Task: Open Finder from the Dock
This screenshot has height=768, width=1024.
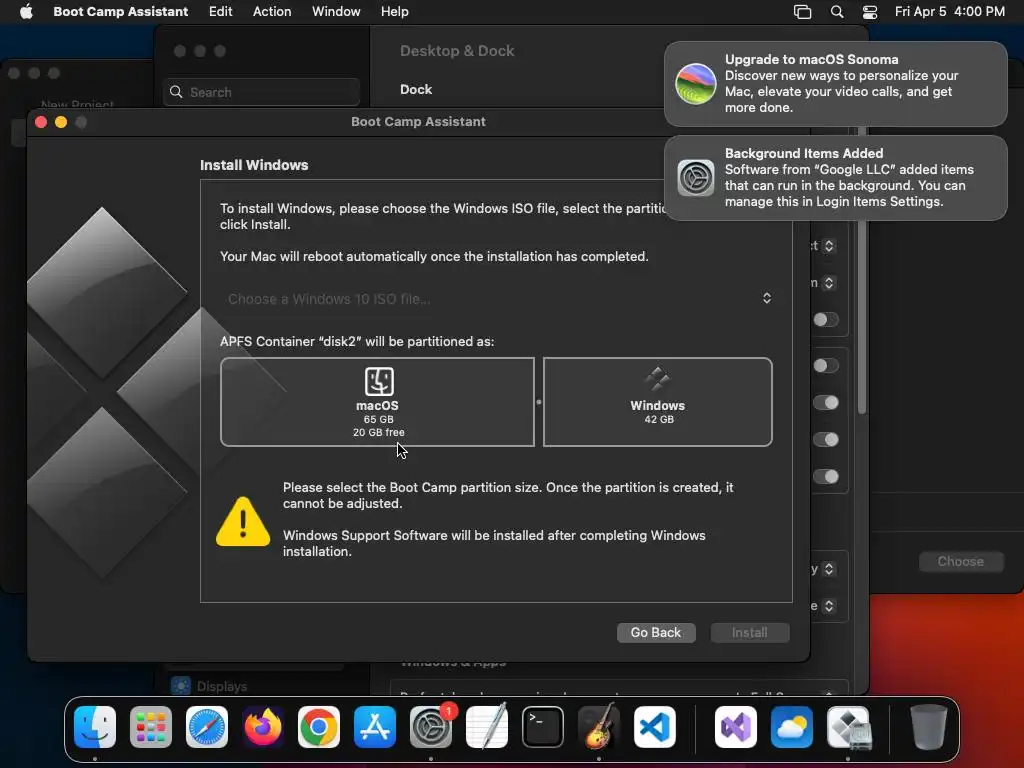Action: pos(95,727)
